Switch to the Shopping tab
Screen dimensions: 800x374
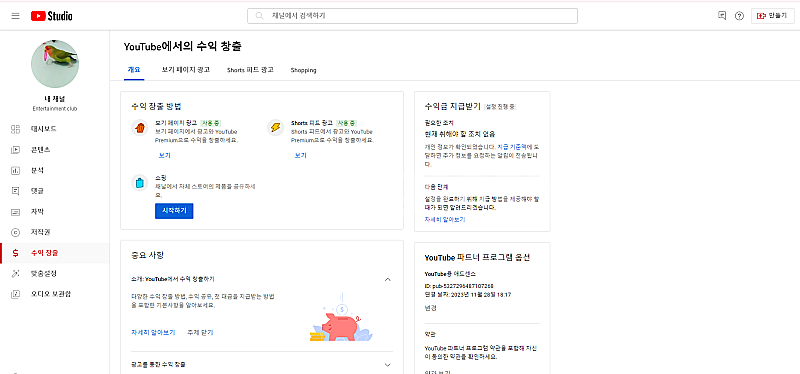click(304, 70)
